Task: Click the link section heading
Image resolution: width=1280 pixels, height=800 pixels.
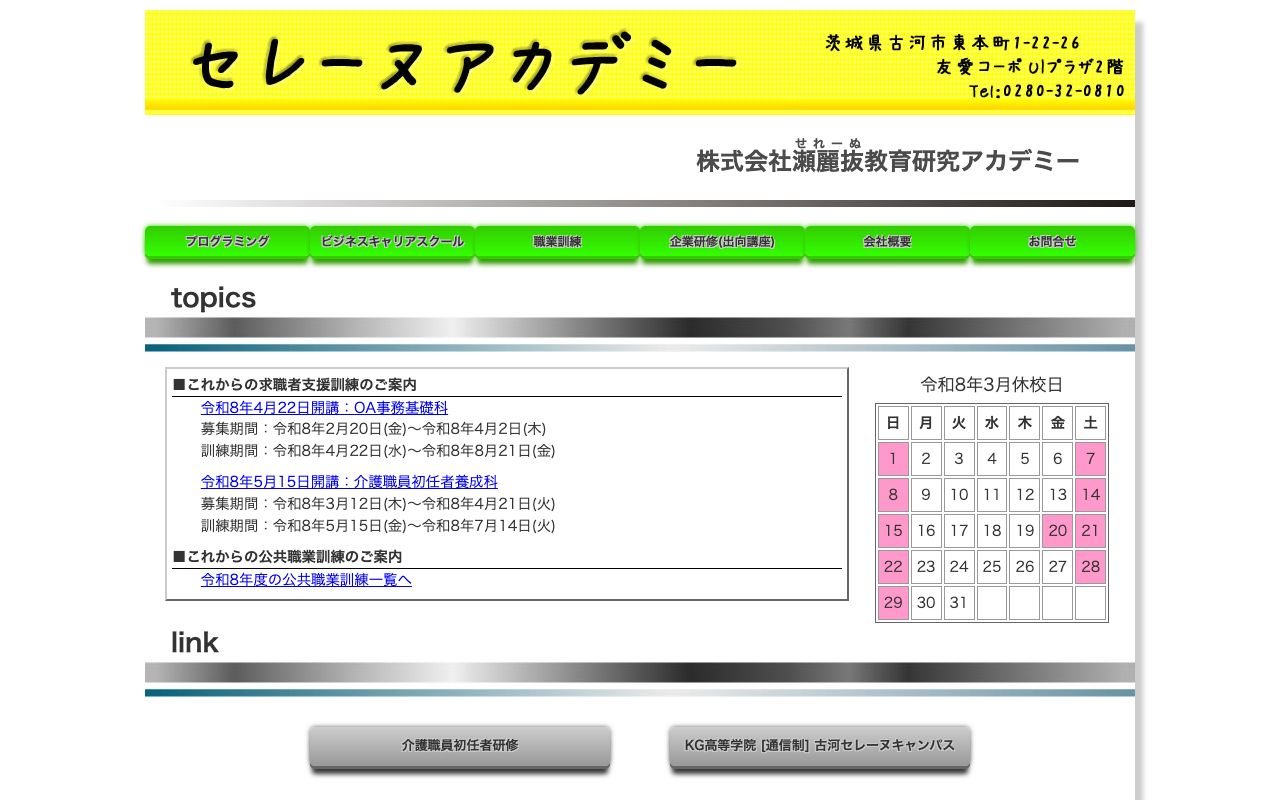Action: pyautogui.click(x=194, y=642)
